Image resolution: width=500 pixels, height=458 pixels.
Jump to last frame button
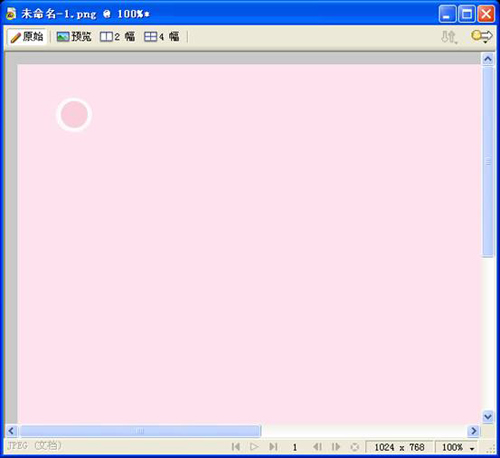[x=273, y=446]
